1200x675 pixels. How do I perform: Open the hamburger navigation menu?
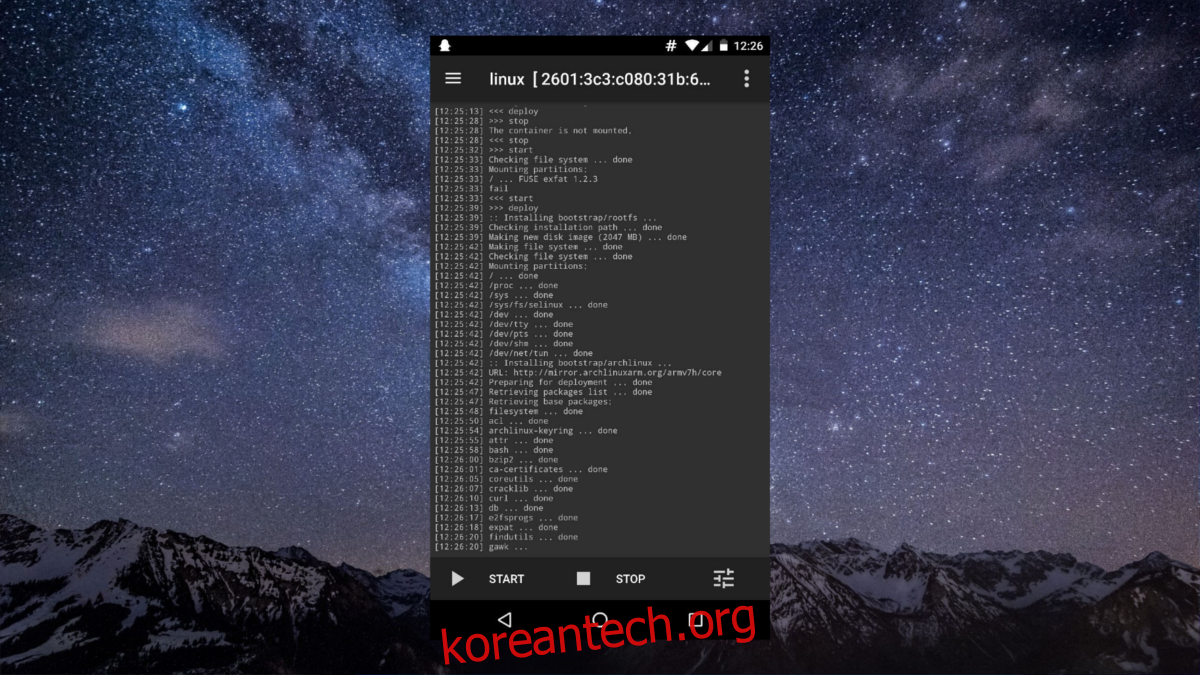click(x=453, y=78)
